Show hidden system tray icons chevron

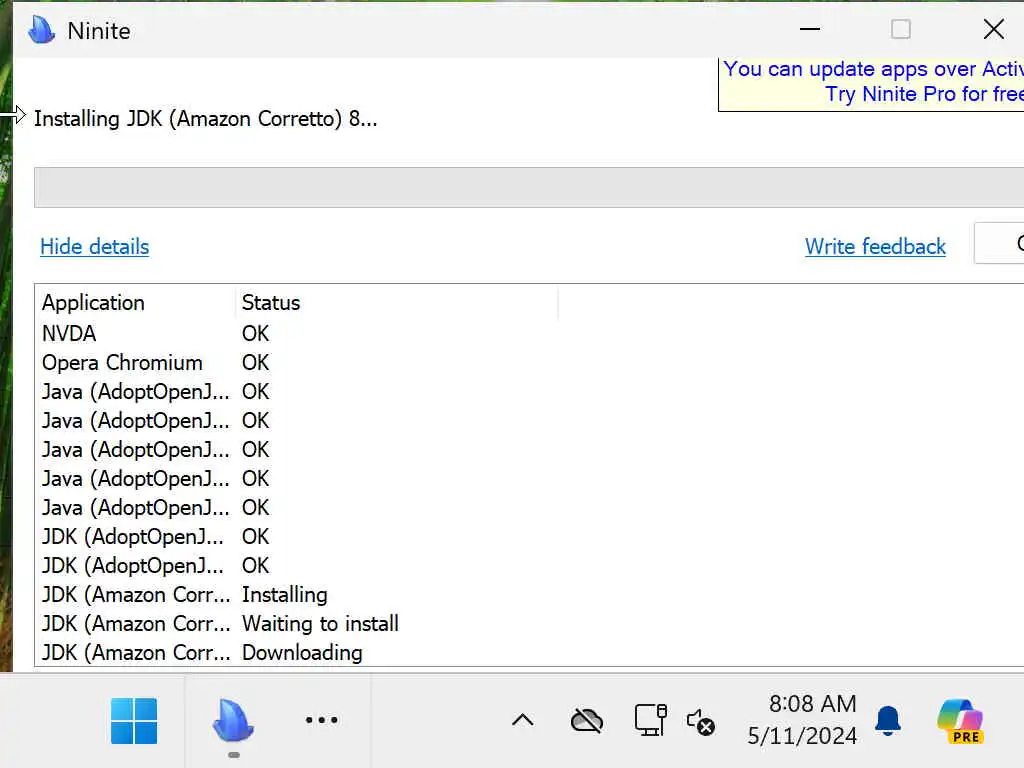pyautogui.click(x=522, y=720)
